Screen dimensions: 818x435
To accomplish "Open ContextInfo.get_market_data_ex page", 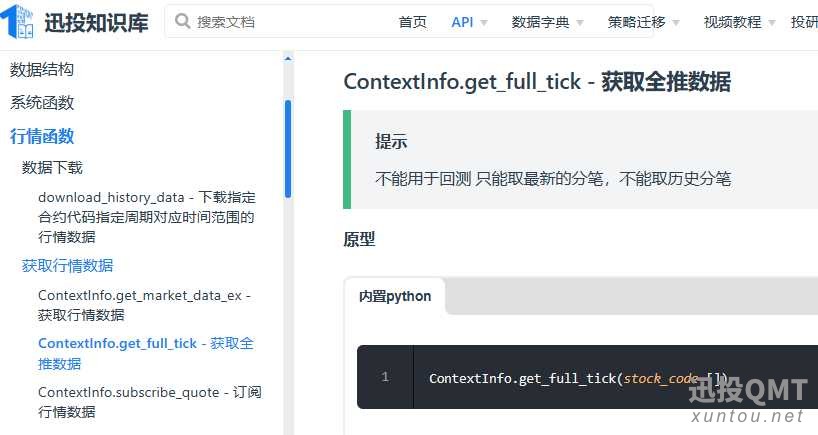I will pos(145,305).
